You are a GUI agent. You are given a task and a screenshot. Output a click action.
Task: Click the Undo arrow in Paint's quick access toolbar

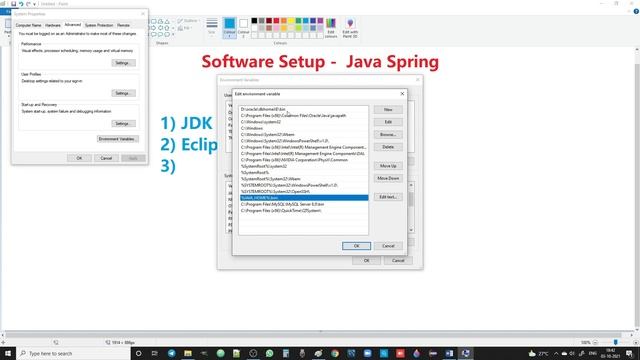point(21,4)
